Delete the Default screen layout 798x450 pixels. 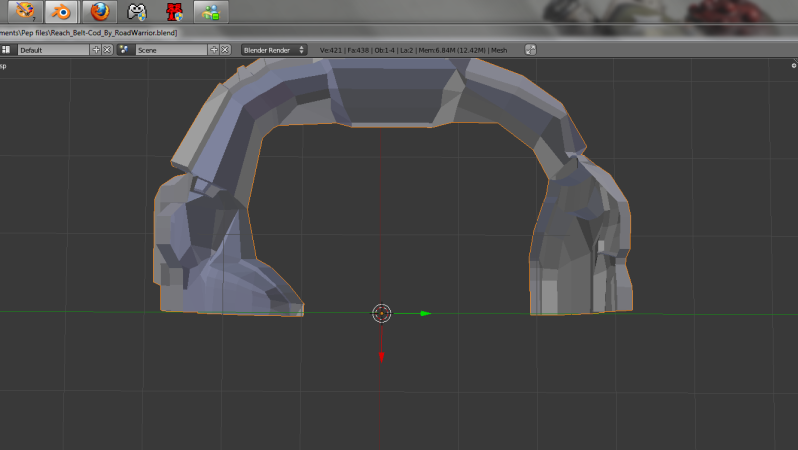pos(107,50)
